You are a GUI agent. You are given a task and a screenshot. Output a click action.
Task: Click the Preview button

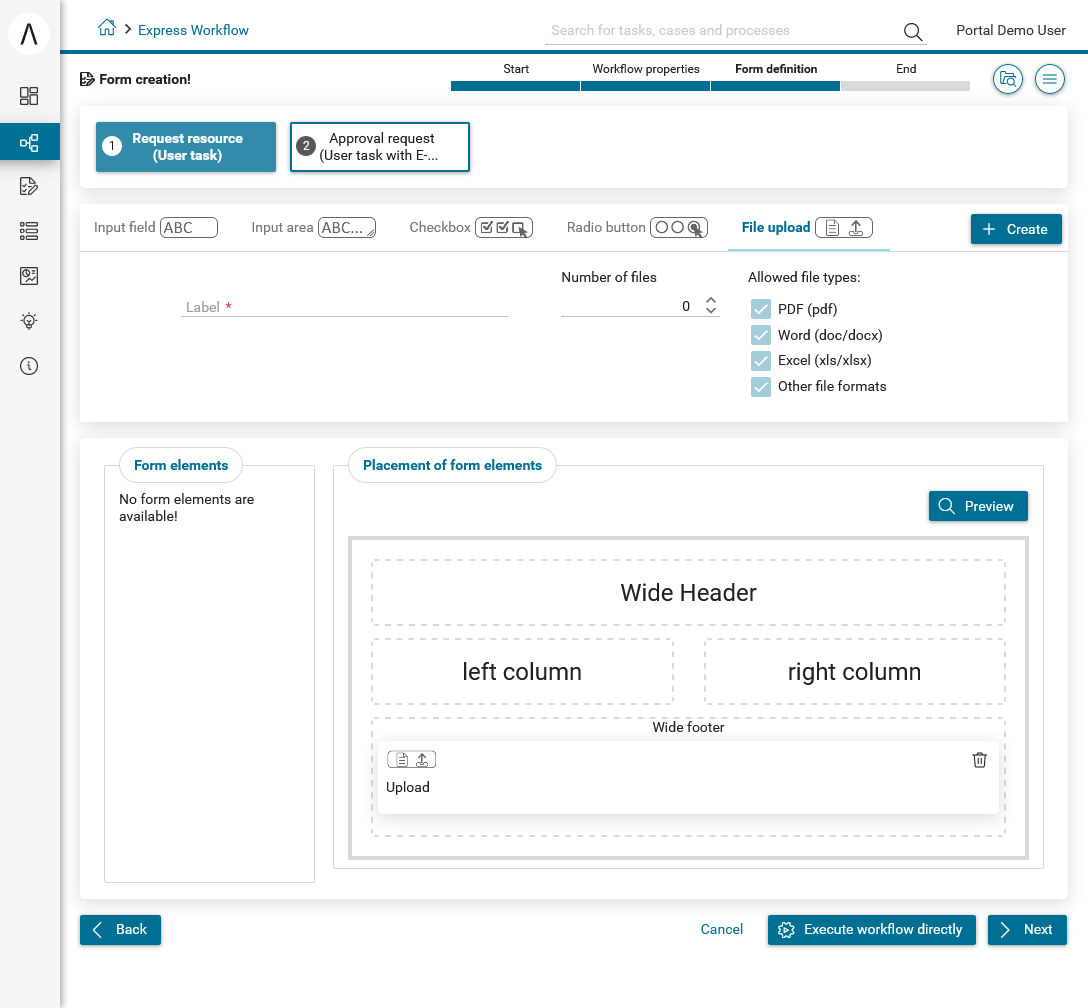(x=978, y=506)
